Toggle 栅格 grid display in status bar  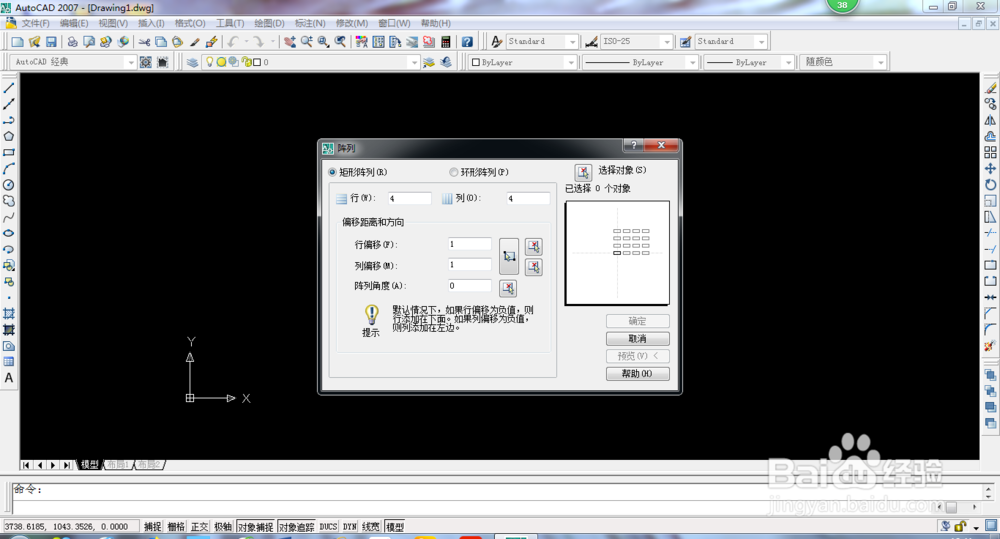(x=176, y=527)
